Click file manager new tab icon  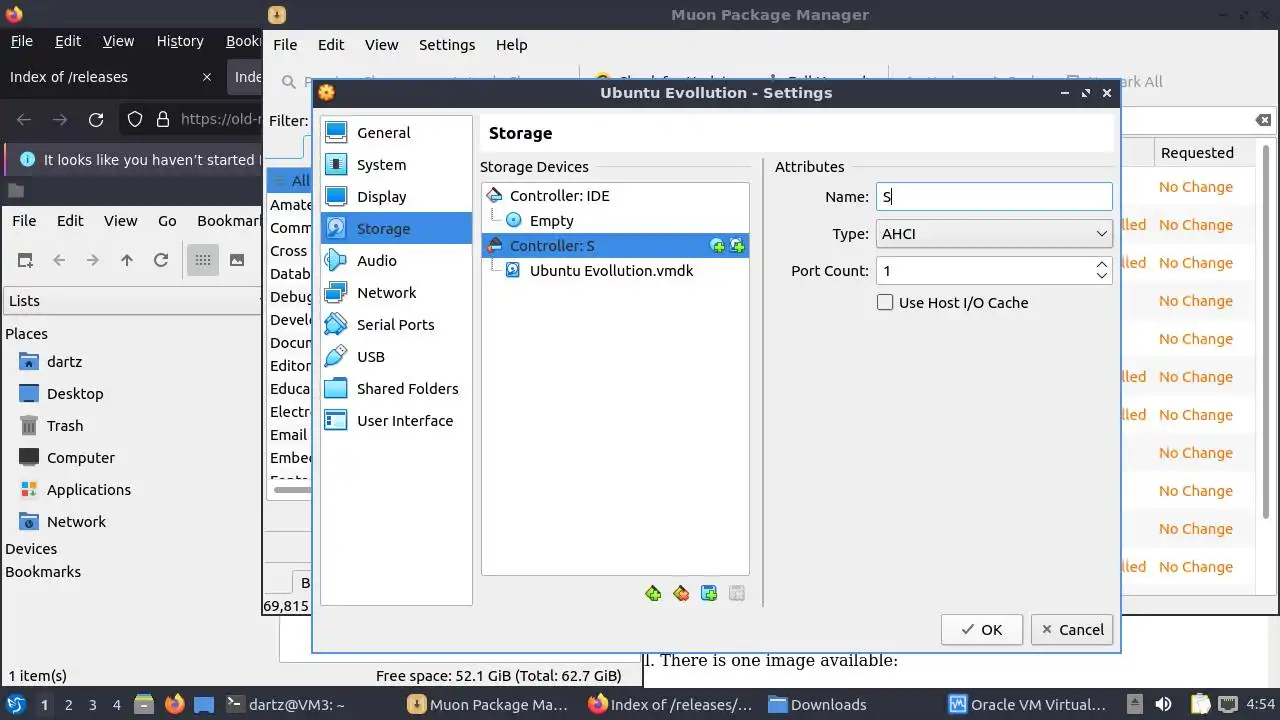click(25, 260)
